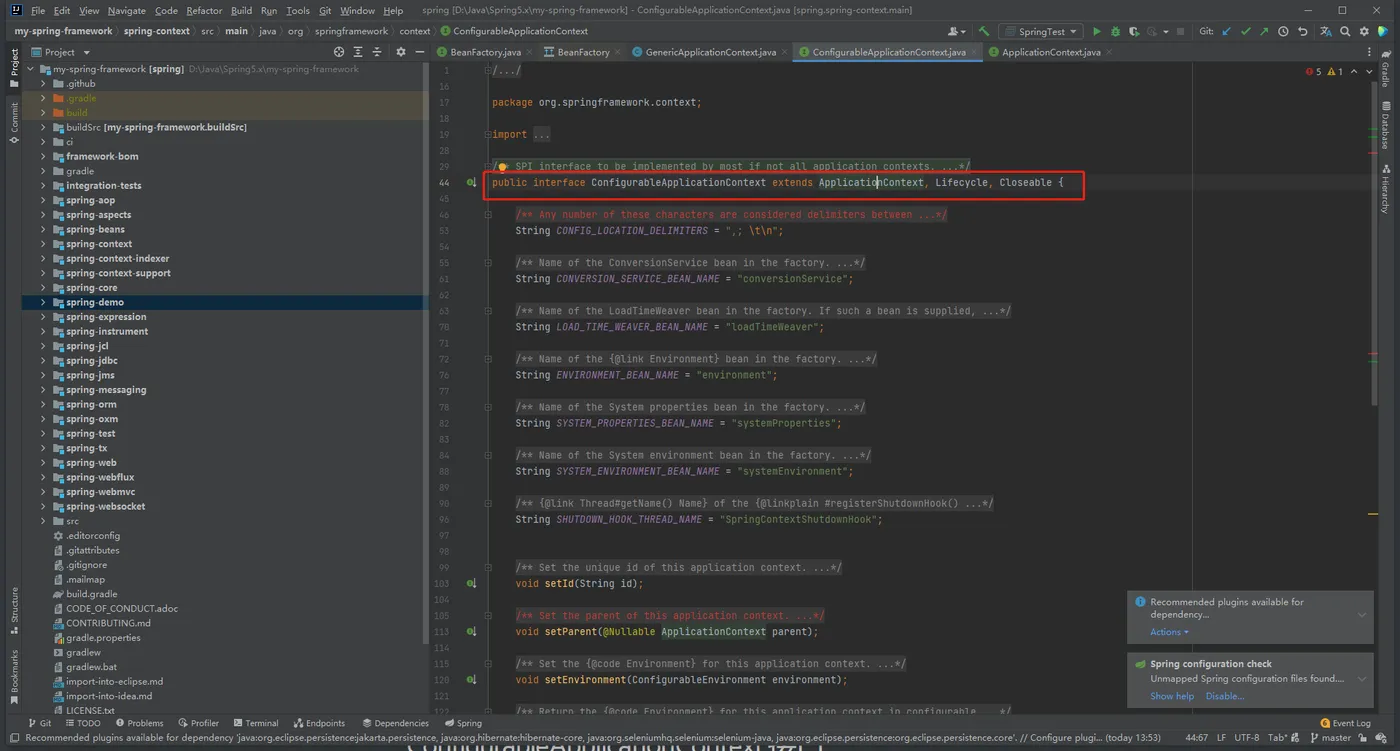The image size is (1400, 751).
Task: Run the SpringTest configuration with green play icon
Action: coord(1097,32)
